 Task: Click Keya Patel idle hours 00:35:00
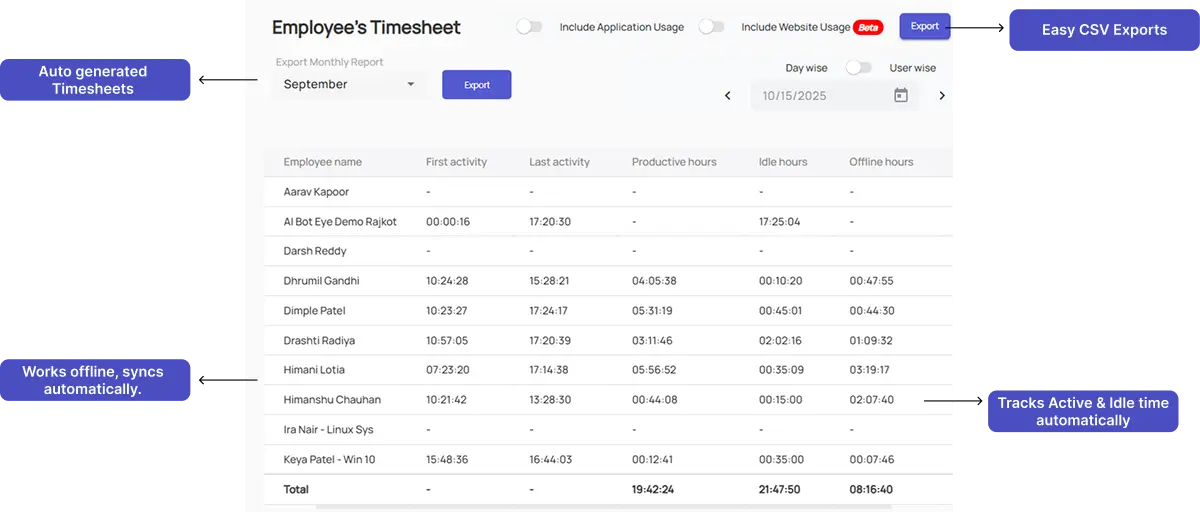(780, 460)
